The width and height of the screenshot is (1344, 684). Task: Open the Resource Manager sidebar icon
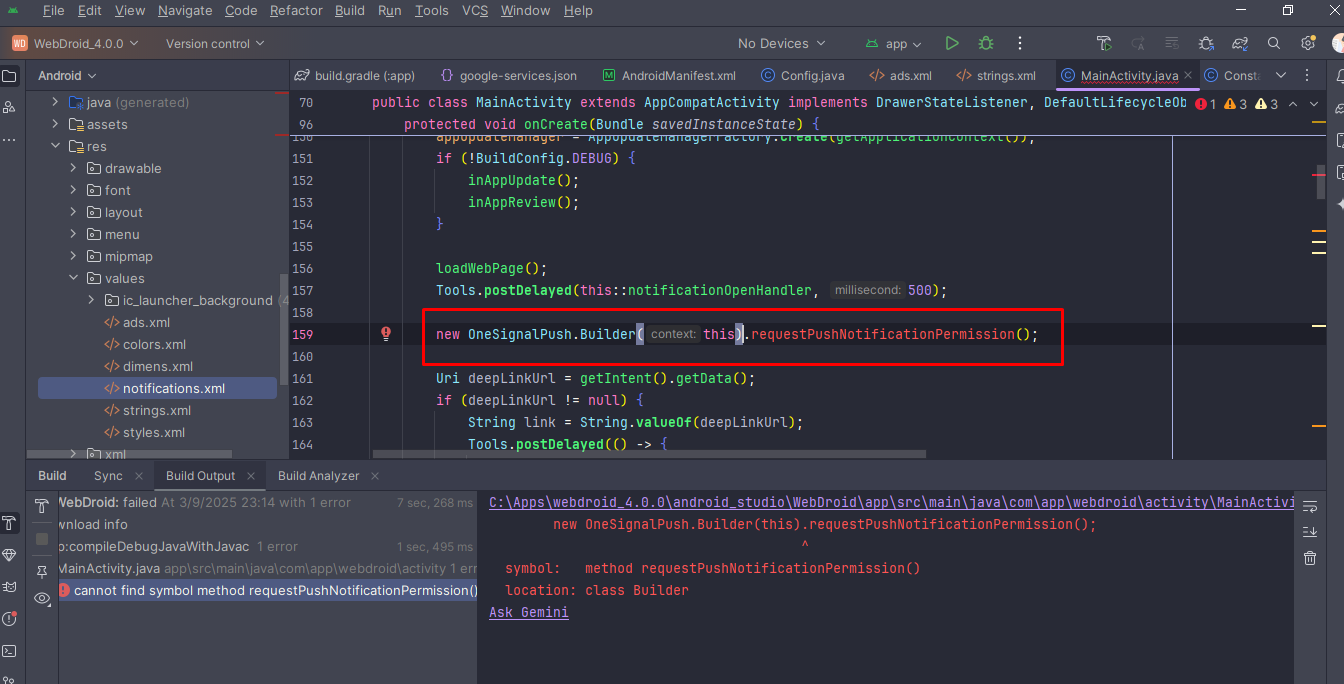(10, 107)
